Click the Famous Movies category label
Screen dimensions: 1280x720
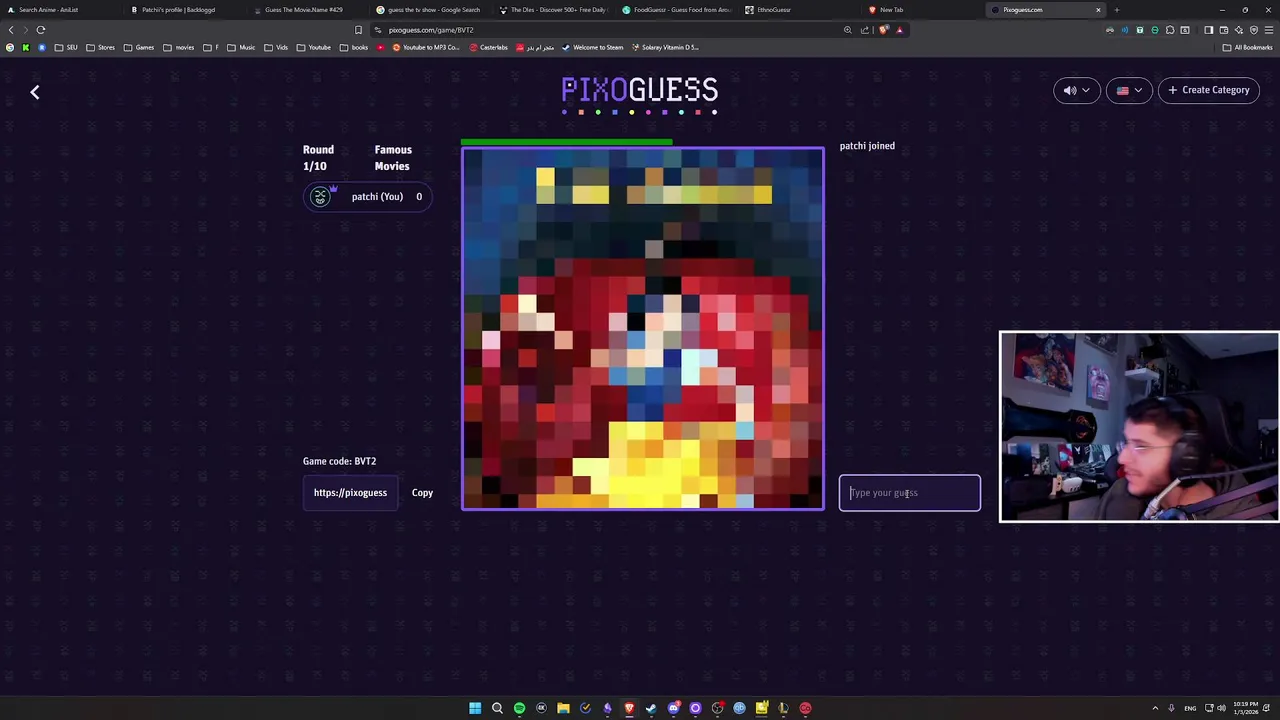393,158
